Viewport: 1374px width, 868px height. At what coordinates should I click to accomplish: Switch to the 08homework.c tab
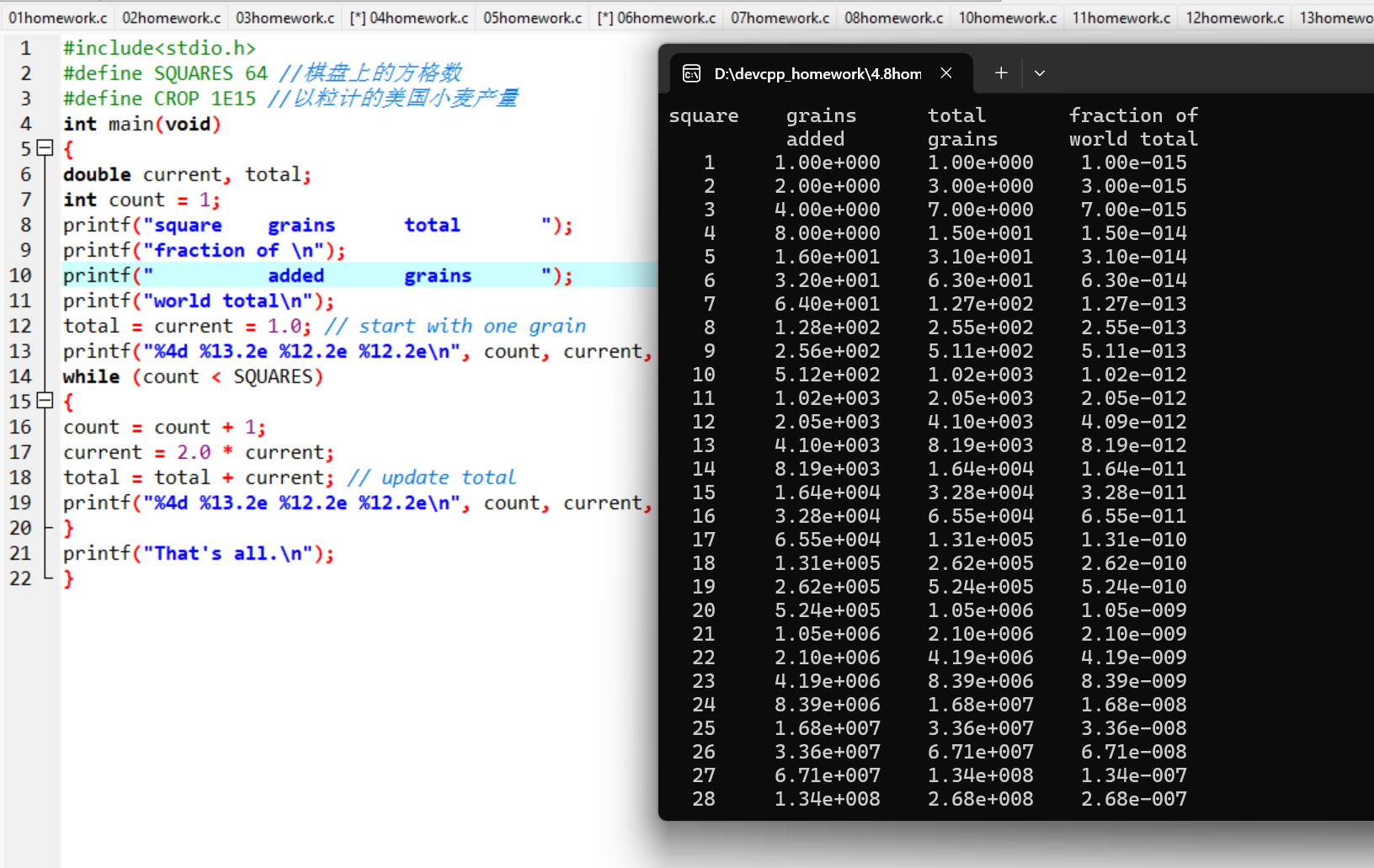pyautogui.click(x=894, y=18)
